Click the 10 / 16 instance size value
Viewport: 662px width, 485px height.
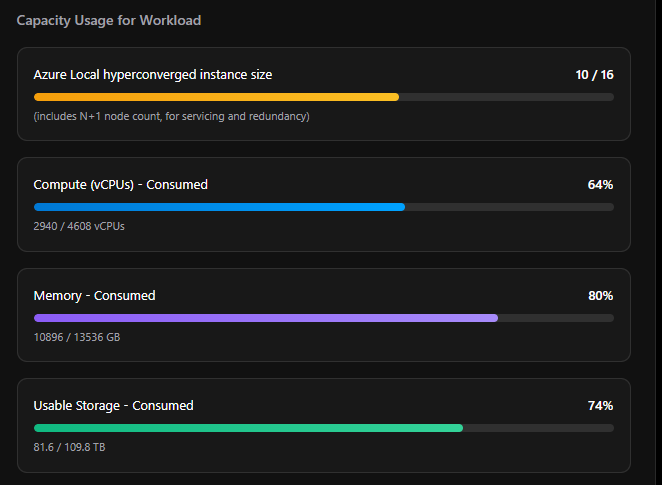(594, 75)
